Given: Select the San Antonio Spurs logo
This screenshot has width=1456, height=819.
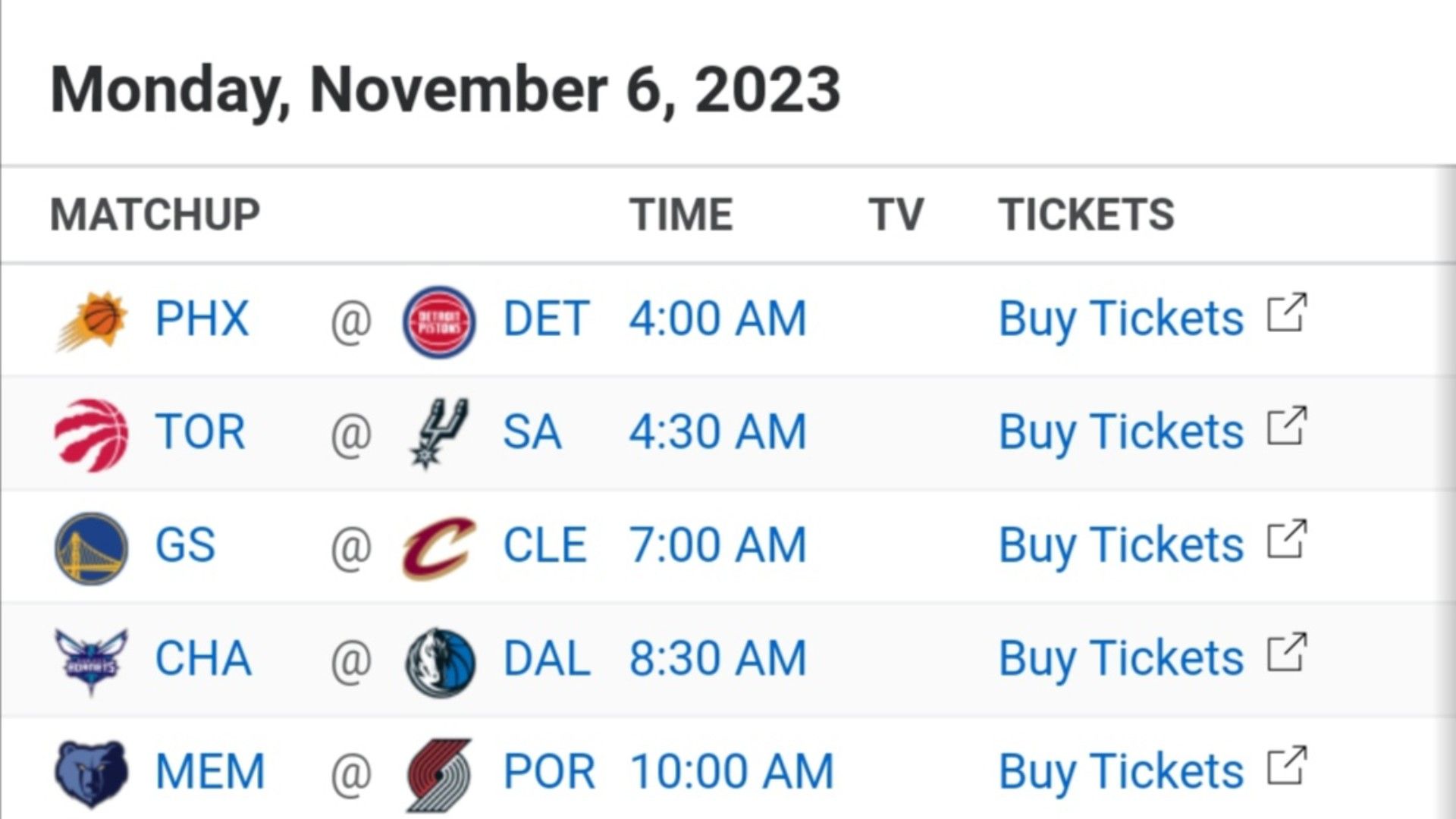Looking at the screenshot, I should point(439,434).
